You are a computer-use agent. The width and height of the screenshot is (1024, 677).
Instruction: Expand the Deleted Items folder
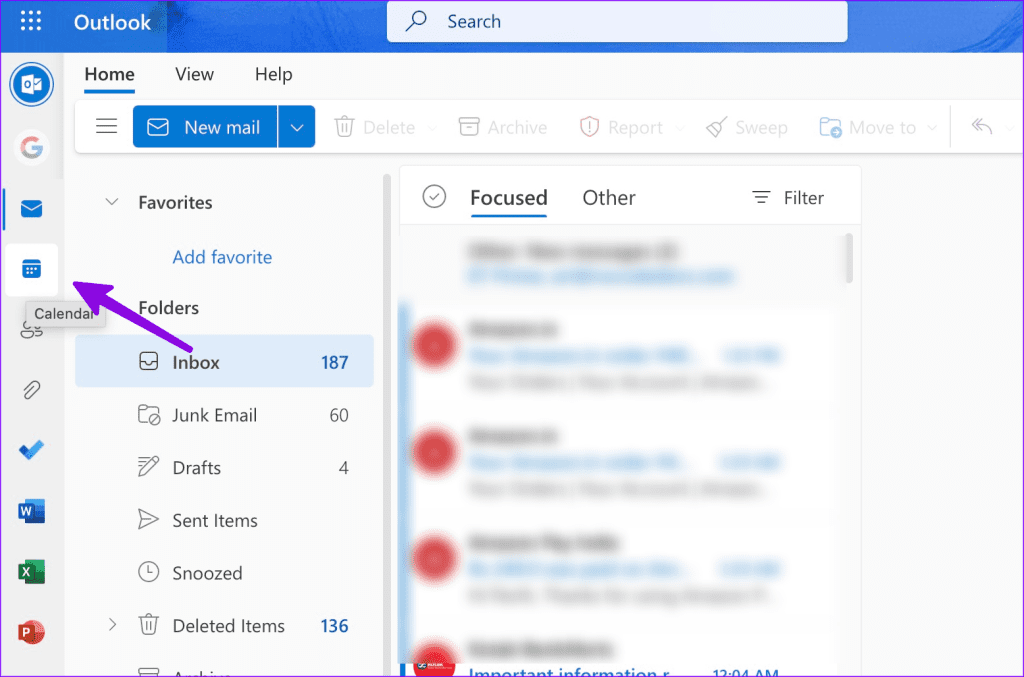[112, 625]
